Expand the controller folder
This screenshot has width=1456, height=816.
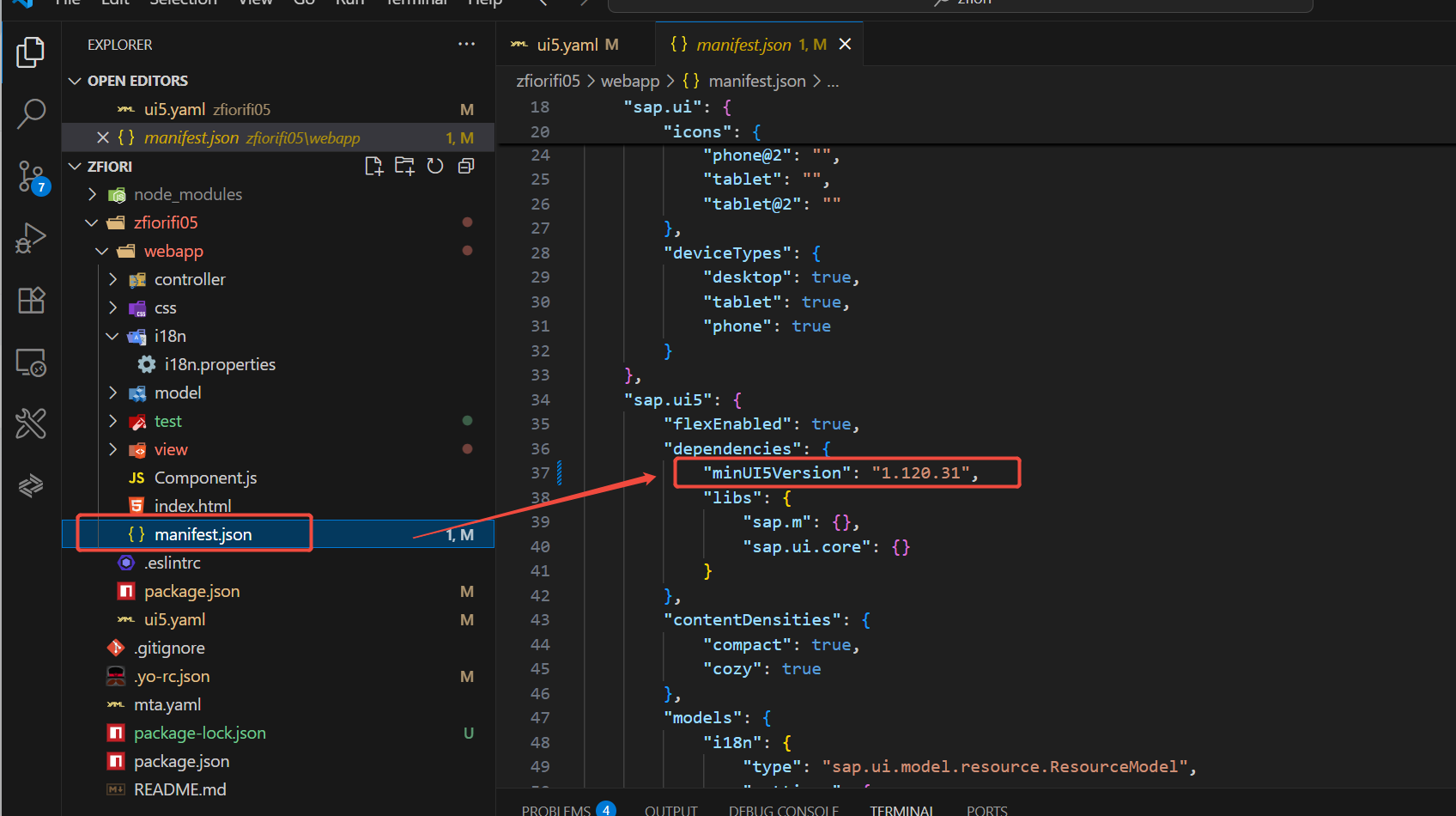click(112, 280)
